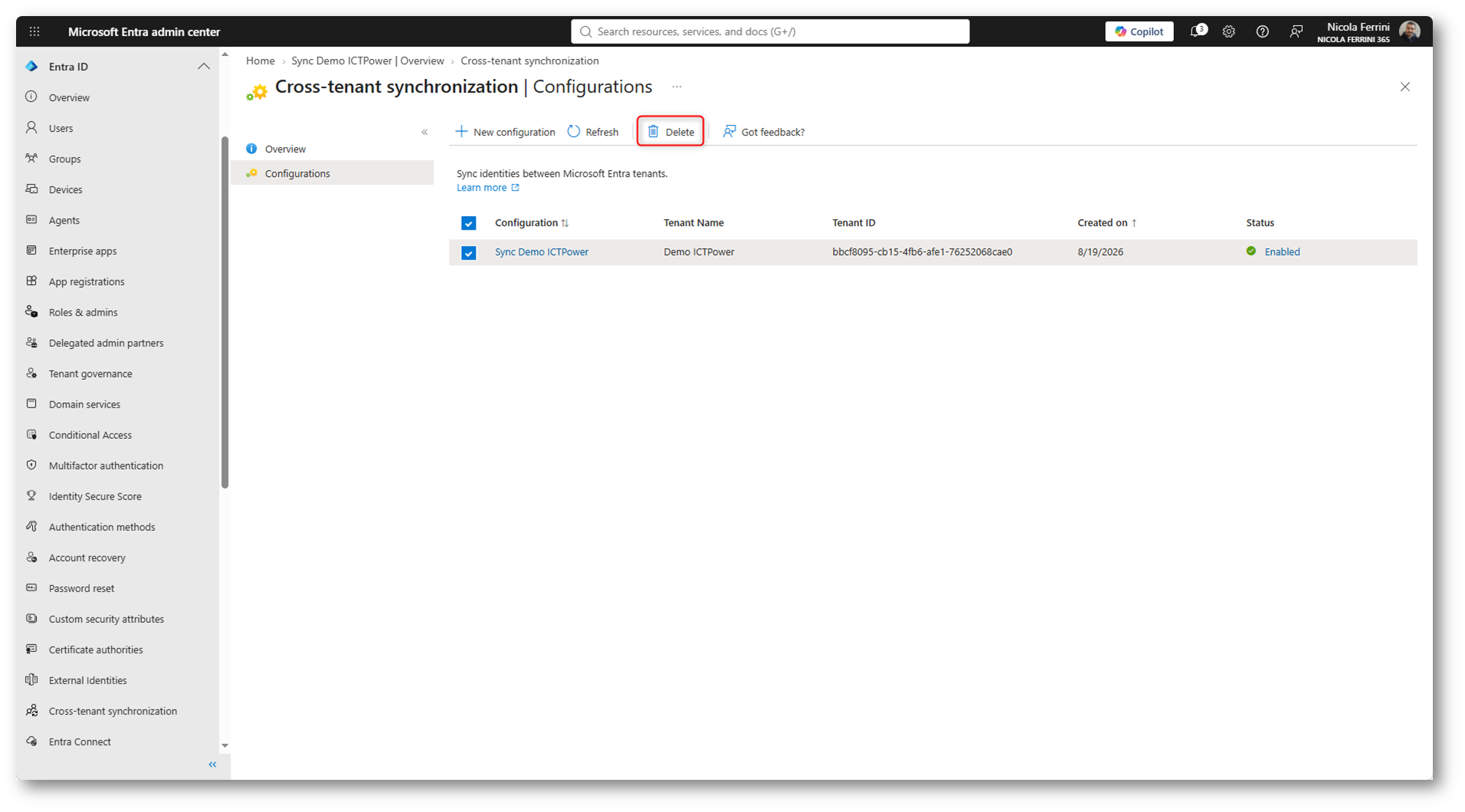Click the Devices icon in sidebar
The height and width of the screenshot is (812, 1465).
coord(31,189)
